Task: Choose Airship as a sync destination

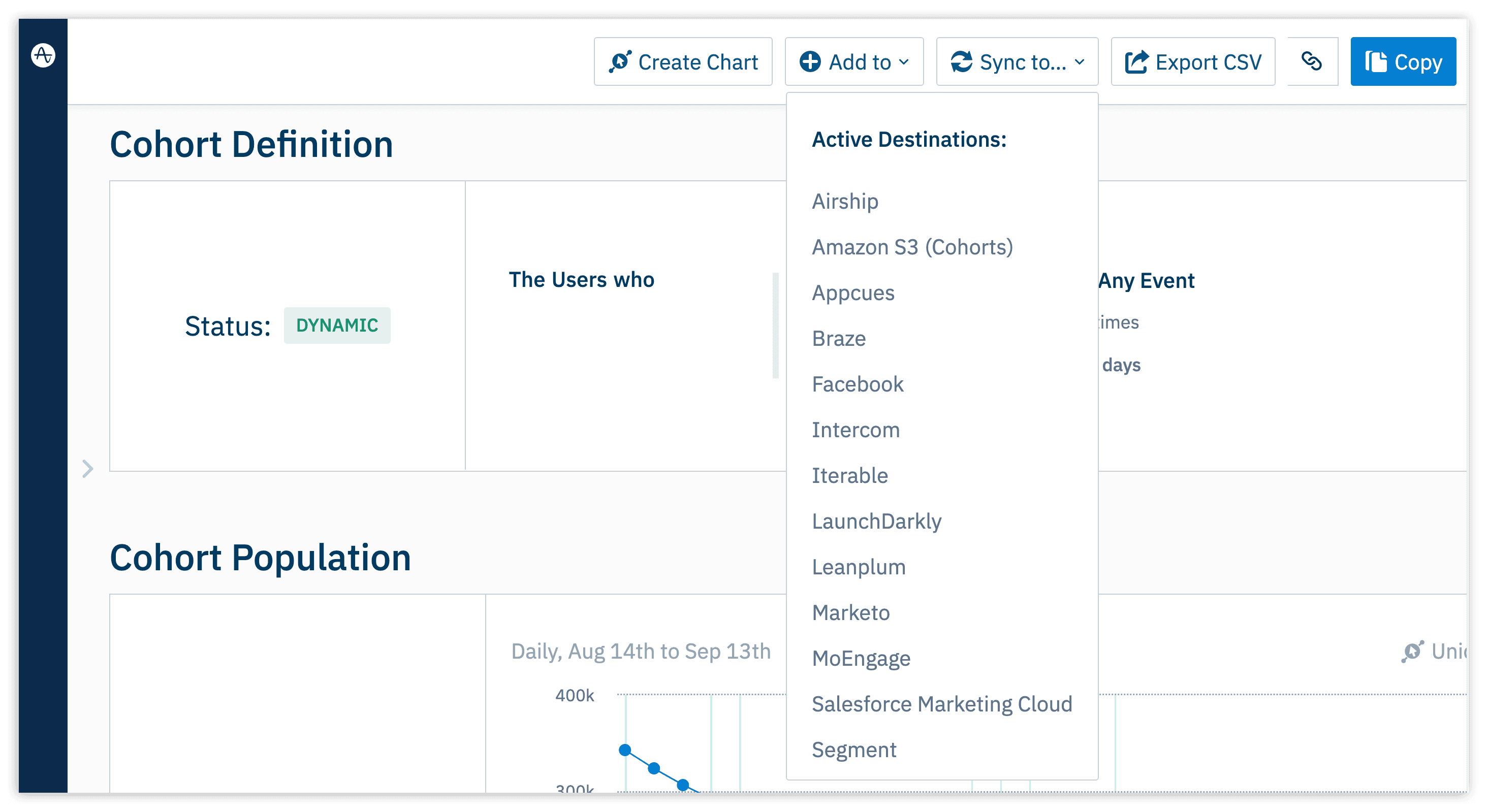Action: coord(845,201)
